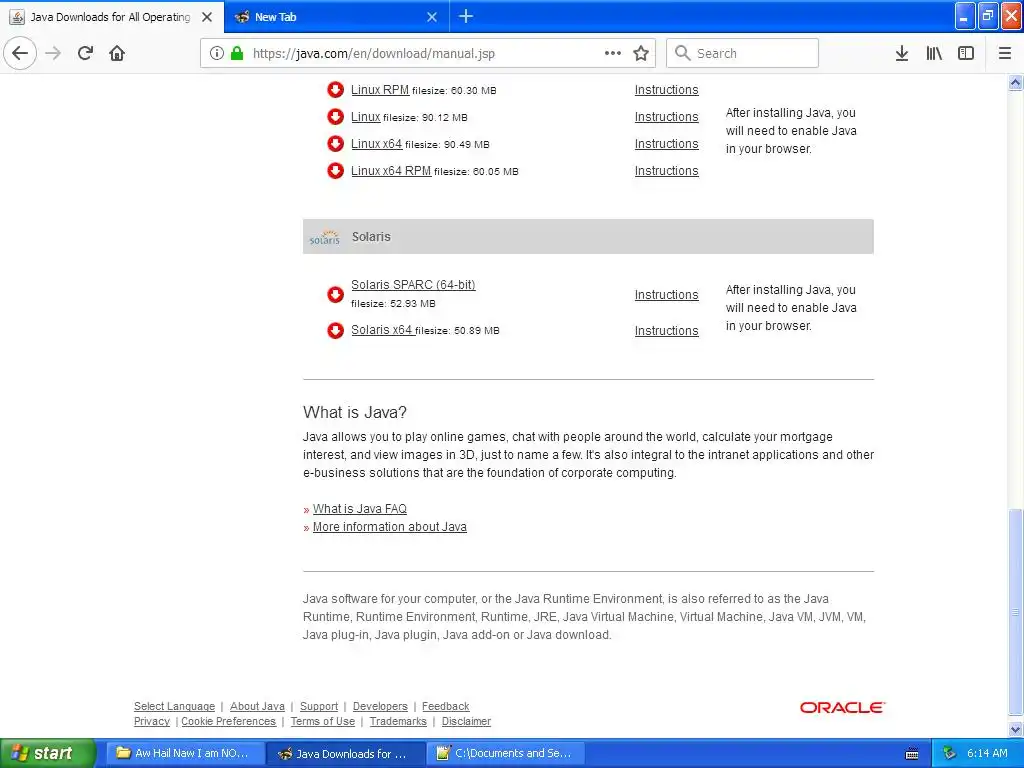Open Instructions for Linux RPM
The width and height of the screenshot is (1024, 768).
pos(667,89)
